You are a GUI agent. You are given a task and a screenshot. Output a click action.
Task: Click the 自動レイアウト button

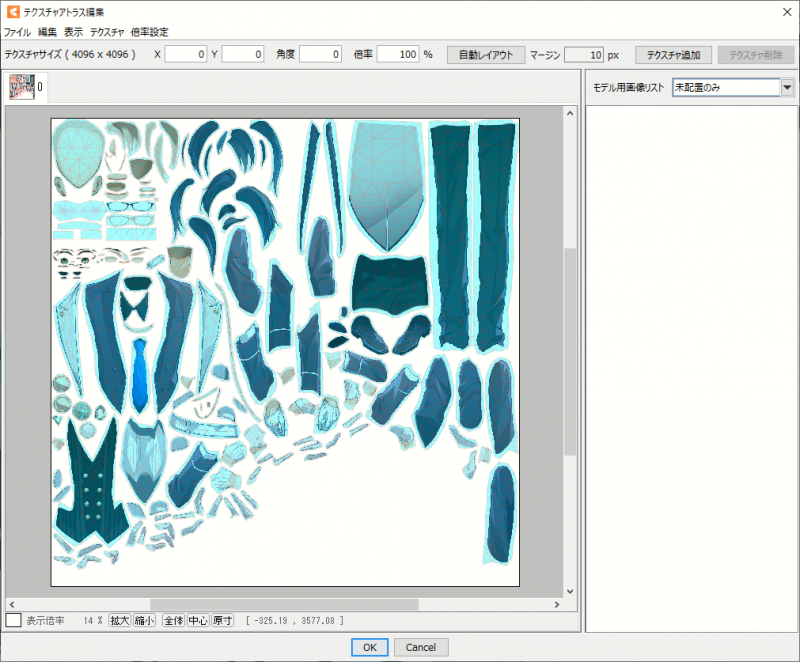click(485, 54)
